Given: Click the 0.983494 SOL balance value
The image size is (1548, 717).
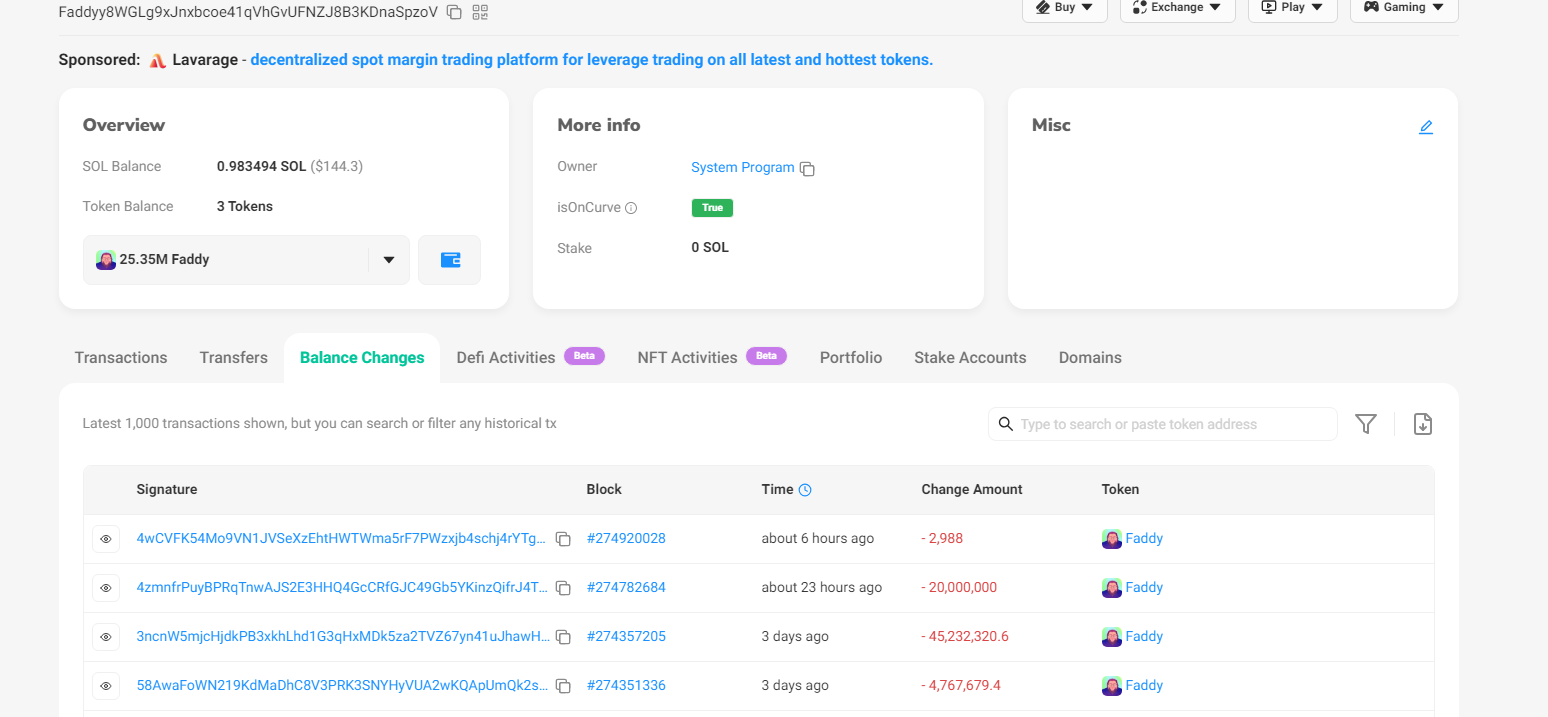Looking at the screenshot, I should click(262, 166).
